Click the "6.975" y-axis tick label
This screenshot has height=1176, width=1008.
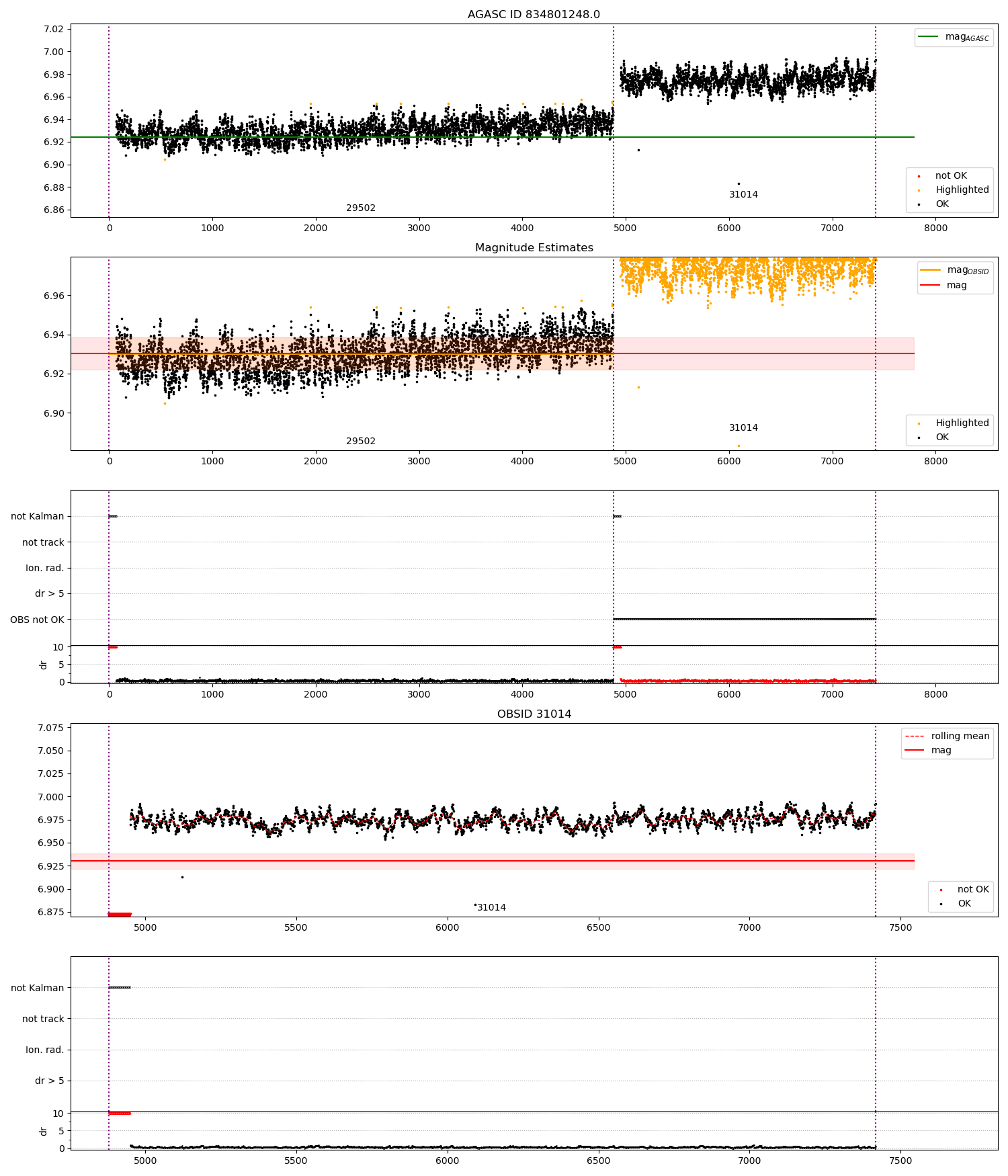[x=50, y=821]
